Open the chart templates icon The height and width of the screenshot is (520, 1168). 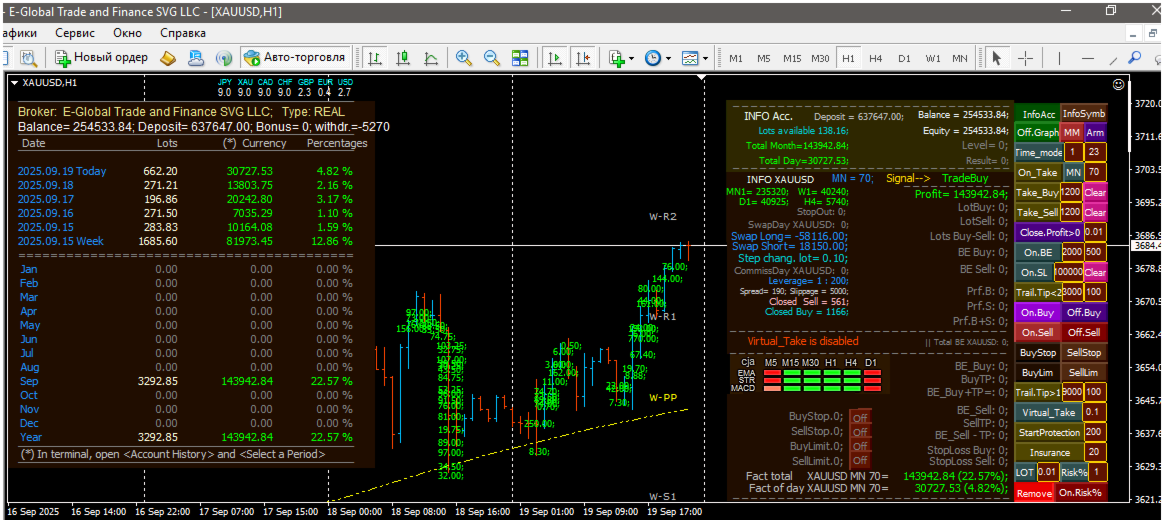click(x=691, y=57)
